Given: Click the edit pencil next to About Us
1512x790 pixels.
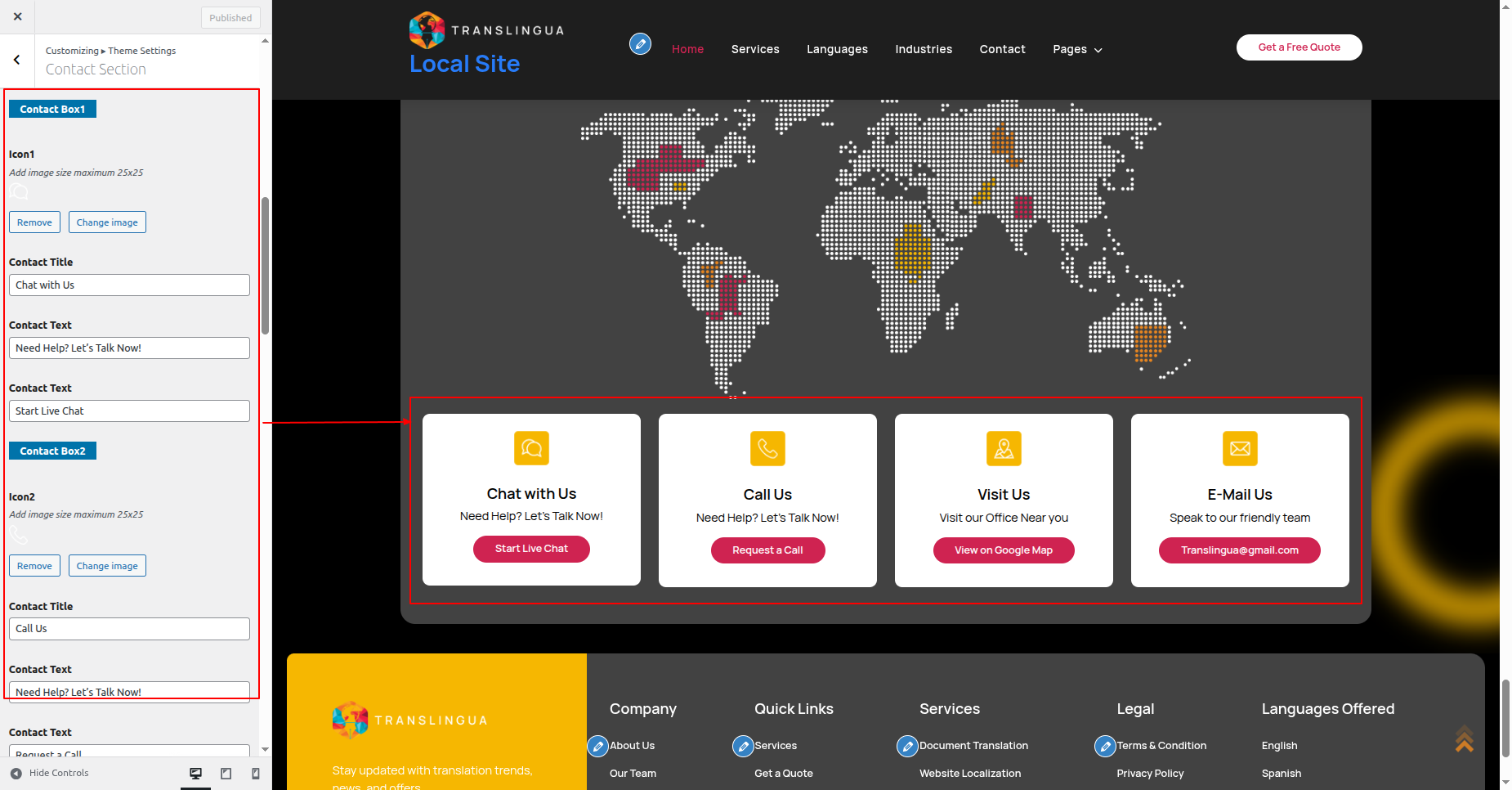Looking at the screenshot, I should (597, 746).
